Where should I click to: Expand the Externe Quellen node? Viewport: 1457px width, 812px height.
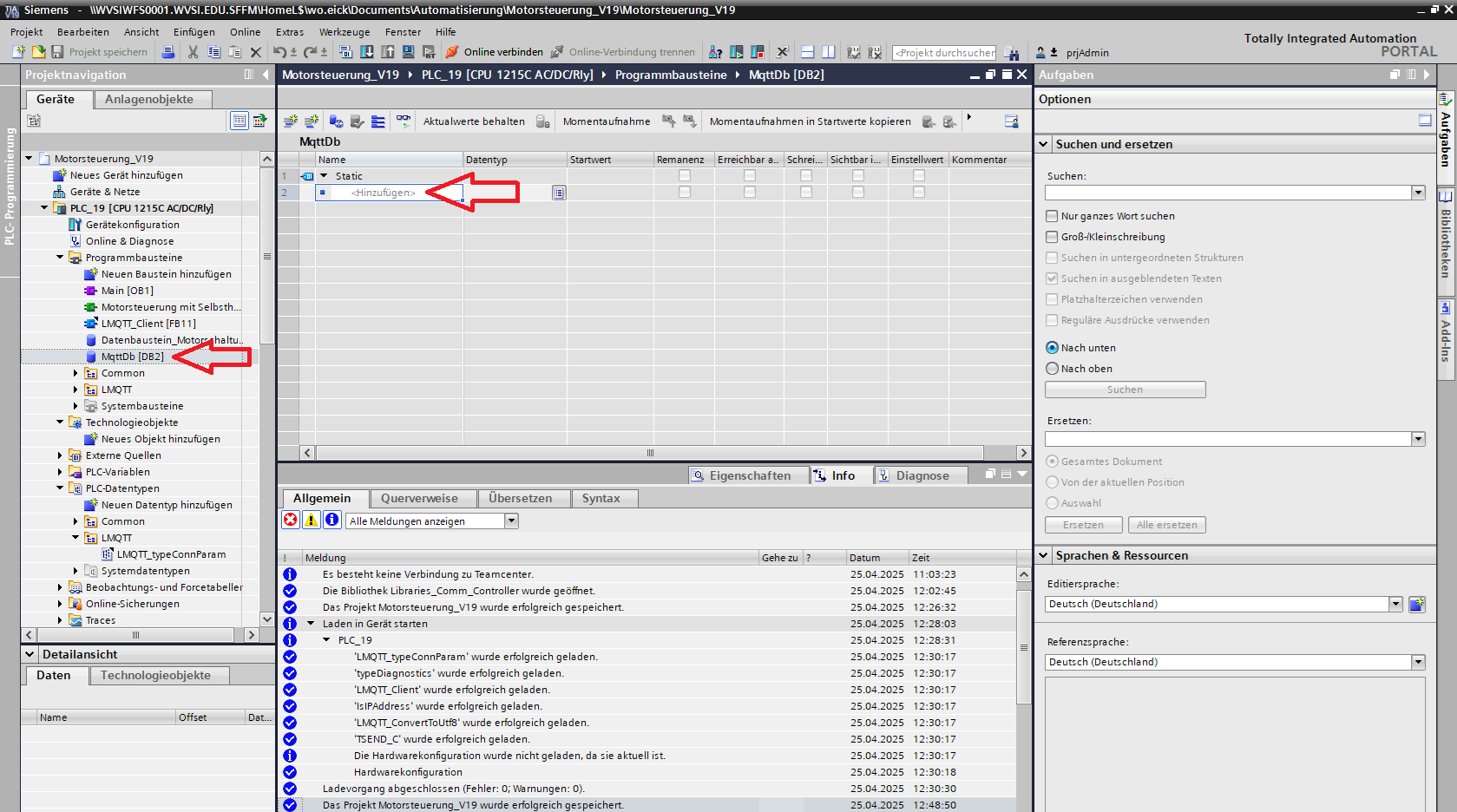tap(60, 455)
